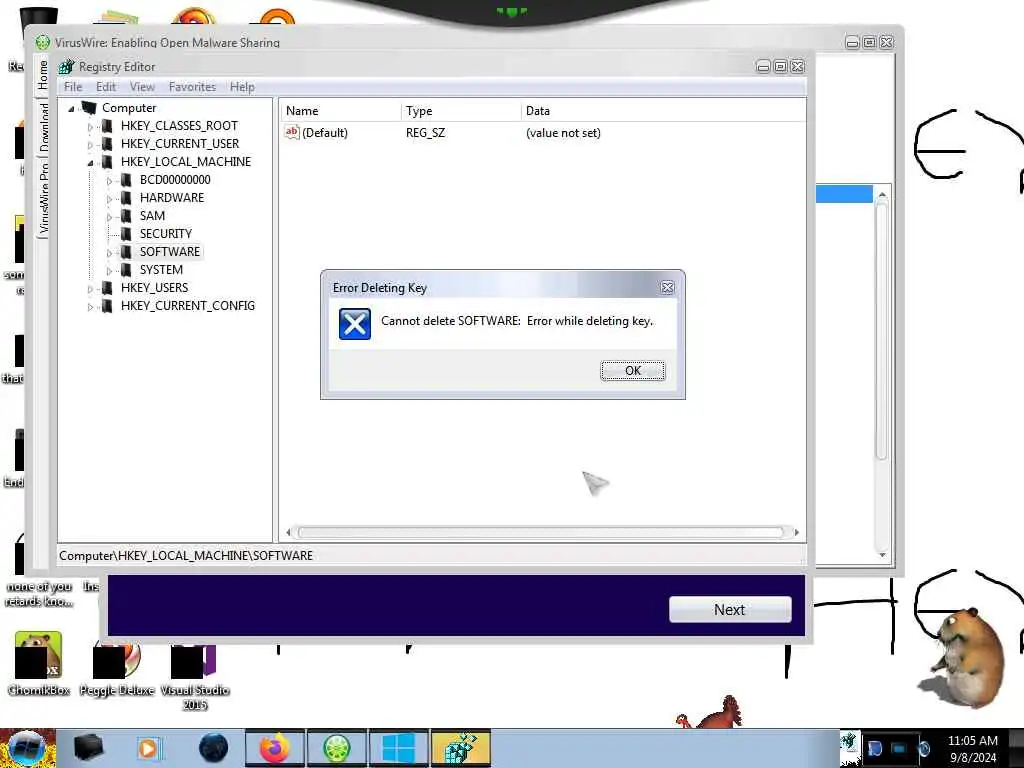
Task: Open the File menu in Registry Editor
Action: click(x=73, y=87)
